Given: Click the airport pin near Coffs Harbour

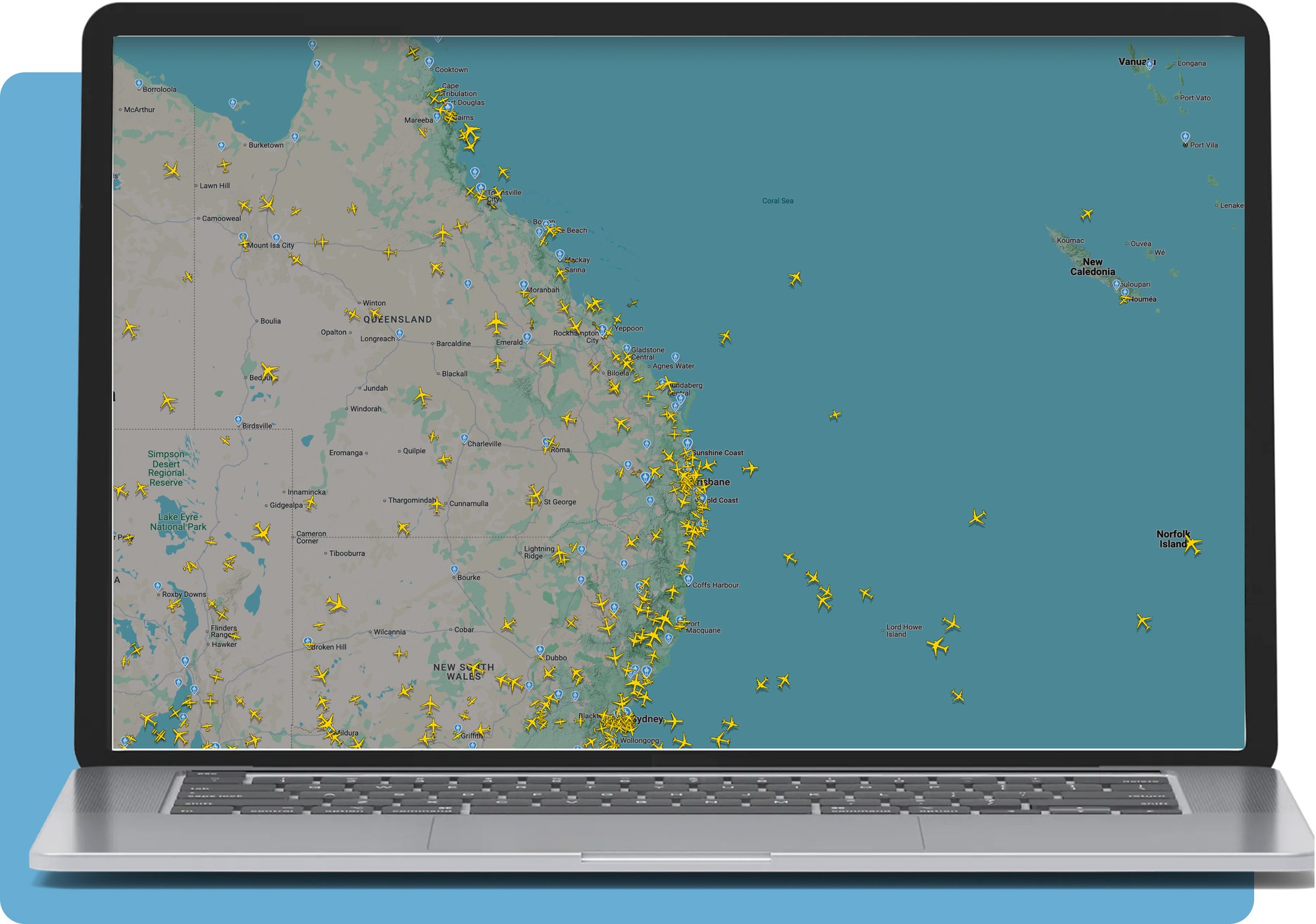Looking at the screenshot, I should click(x=688, y=579).
